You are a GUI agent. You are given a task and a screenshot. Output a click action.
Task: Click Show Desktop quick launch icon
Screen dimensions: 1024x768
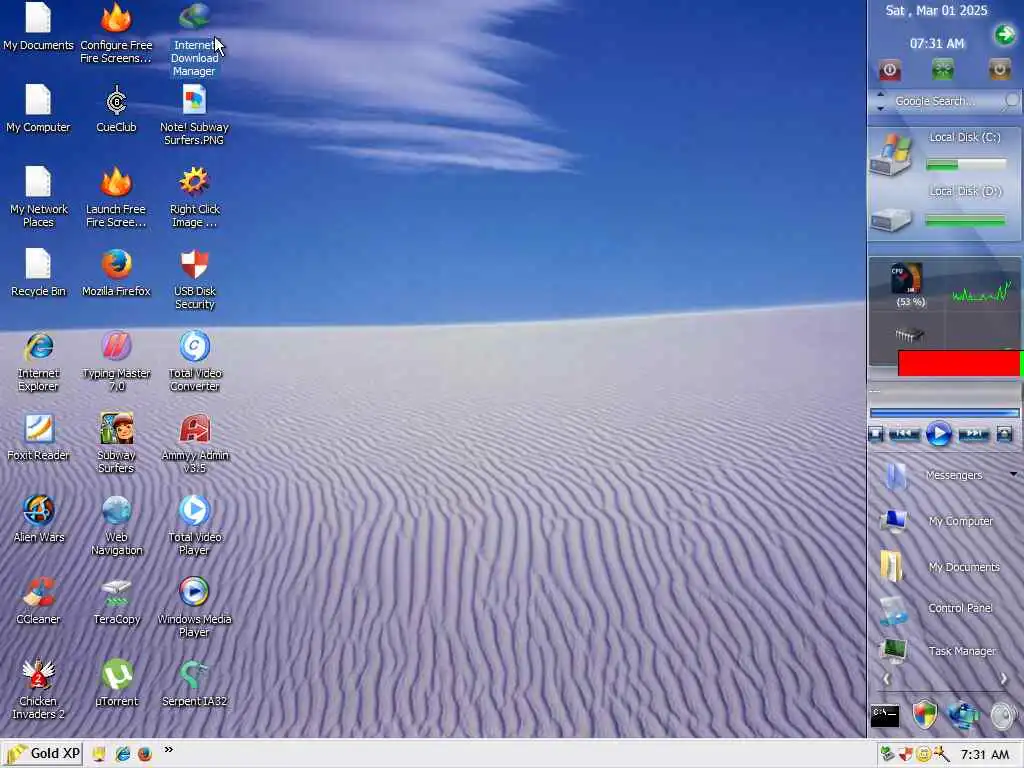click(99, 754)
